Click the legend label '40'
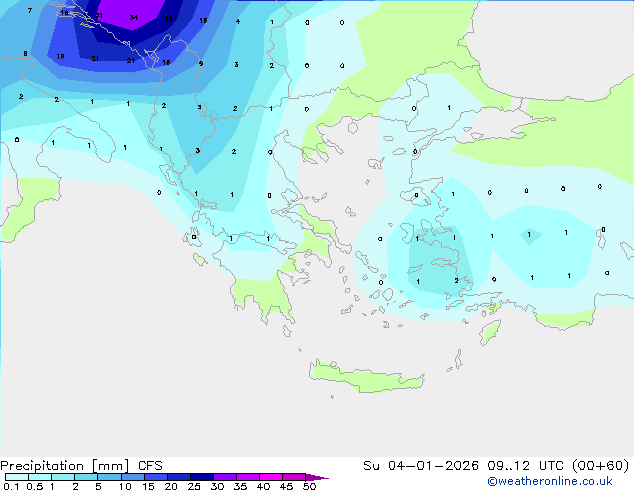 263,486
